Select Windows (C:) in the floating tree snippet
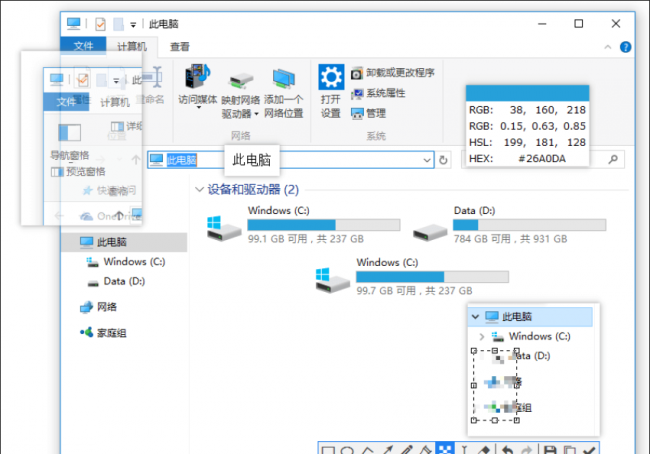 click(531, 336)
